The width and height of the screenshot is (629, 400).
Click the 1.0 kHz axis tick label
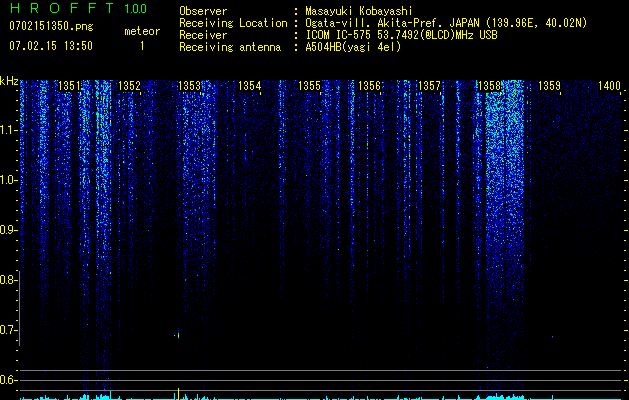pos(8,180)
